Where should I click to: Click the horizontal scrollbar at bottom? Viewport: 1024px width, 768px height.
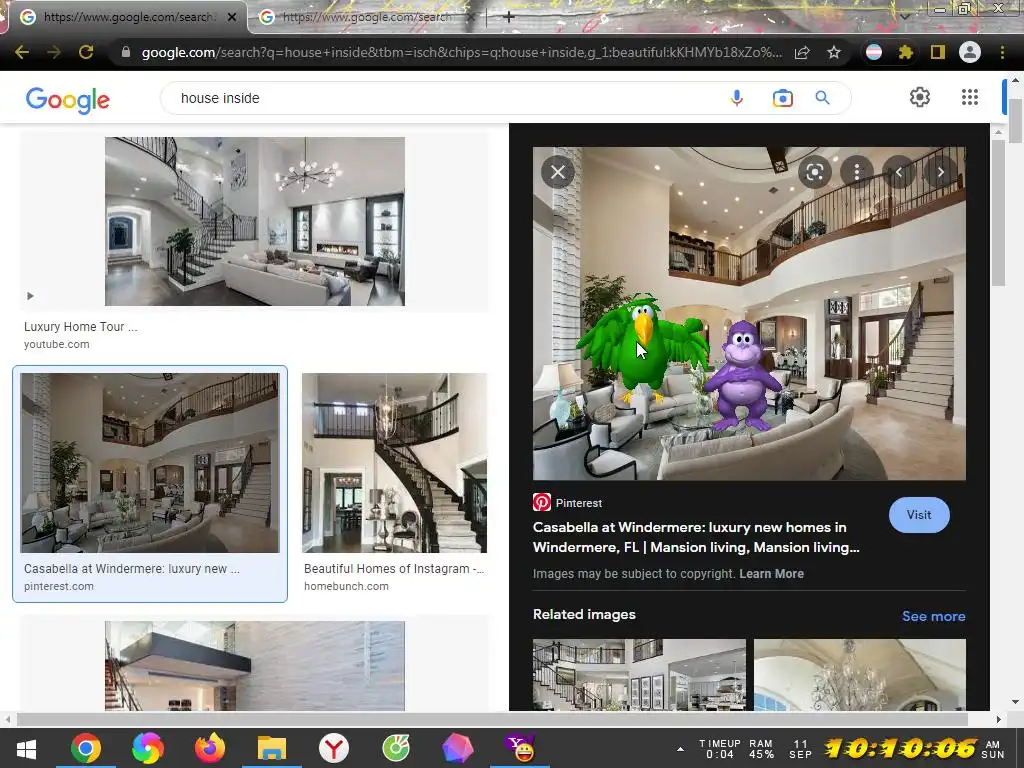click(492, 719)
